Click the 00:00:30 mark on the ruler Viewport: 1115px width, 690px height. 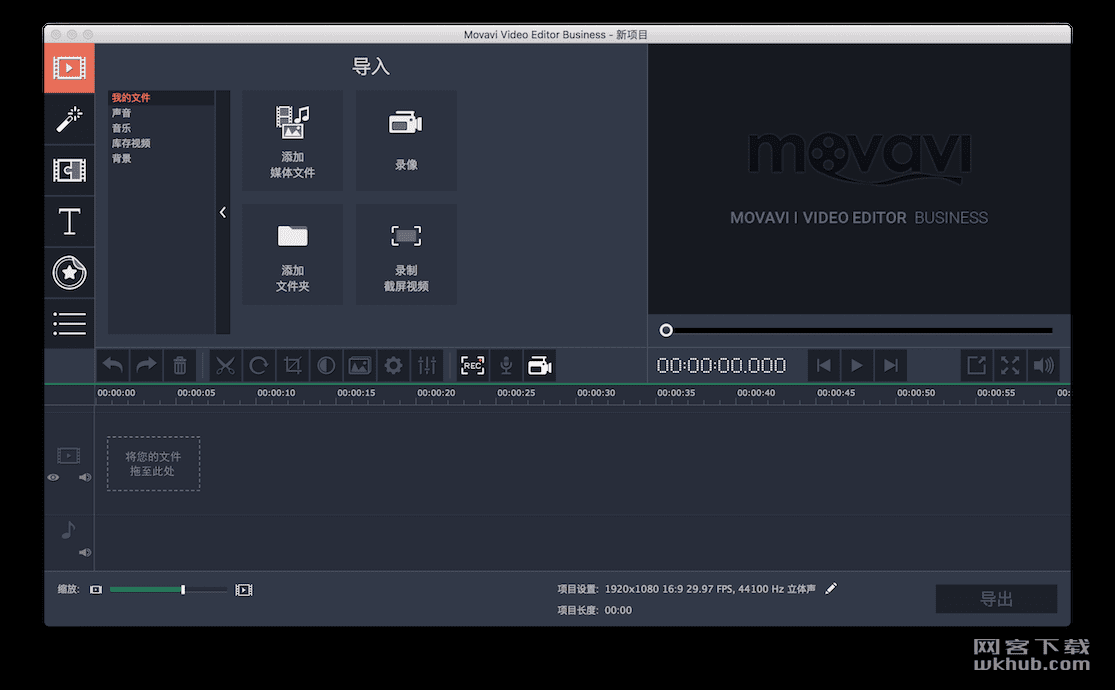point(596,393)
